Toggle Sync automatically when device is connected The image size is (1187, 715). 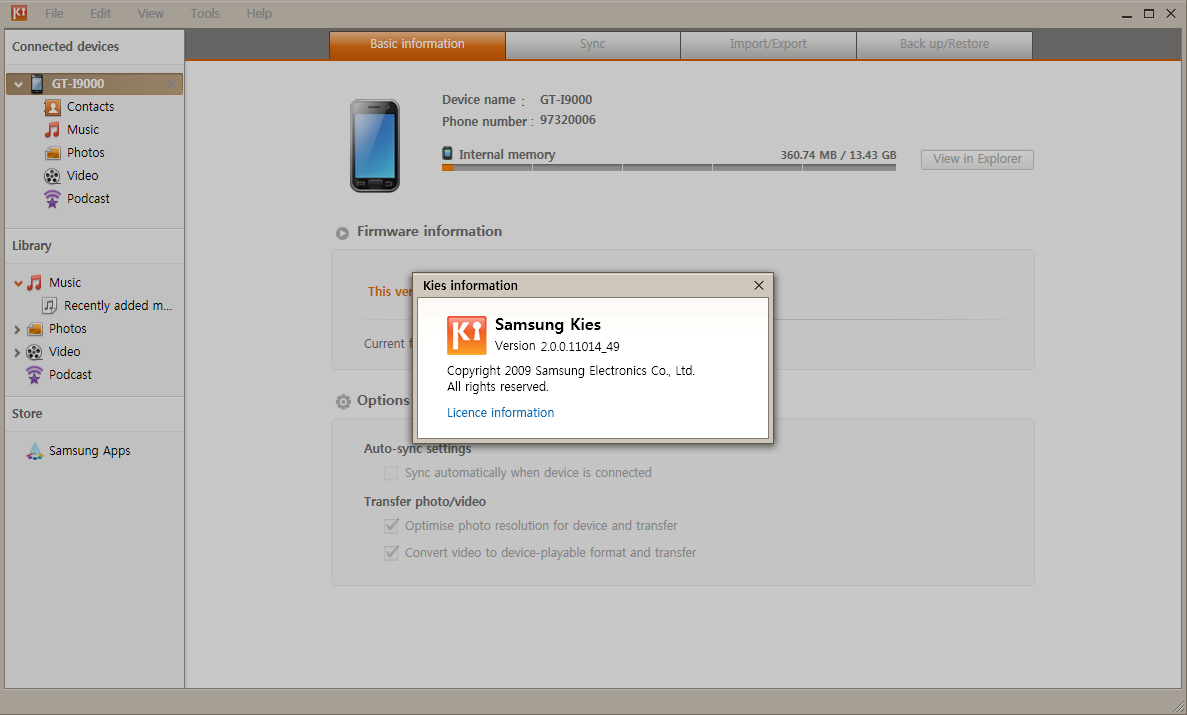[x=391, y=473]
